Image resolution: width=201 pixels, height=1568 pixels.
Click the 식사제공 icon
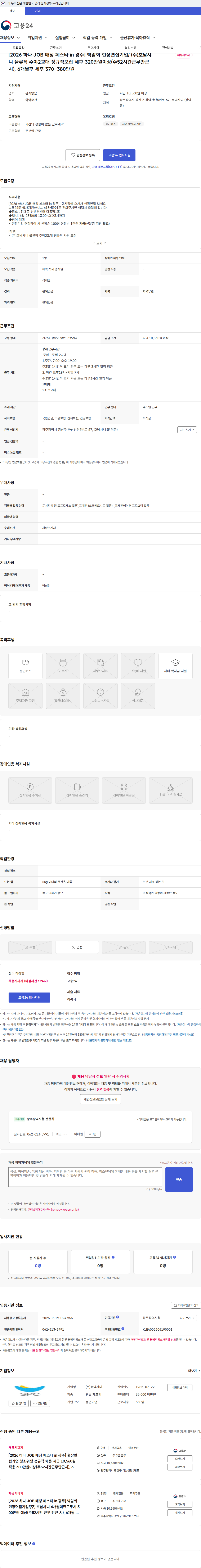(x=138, y=696)
